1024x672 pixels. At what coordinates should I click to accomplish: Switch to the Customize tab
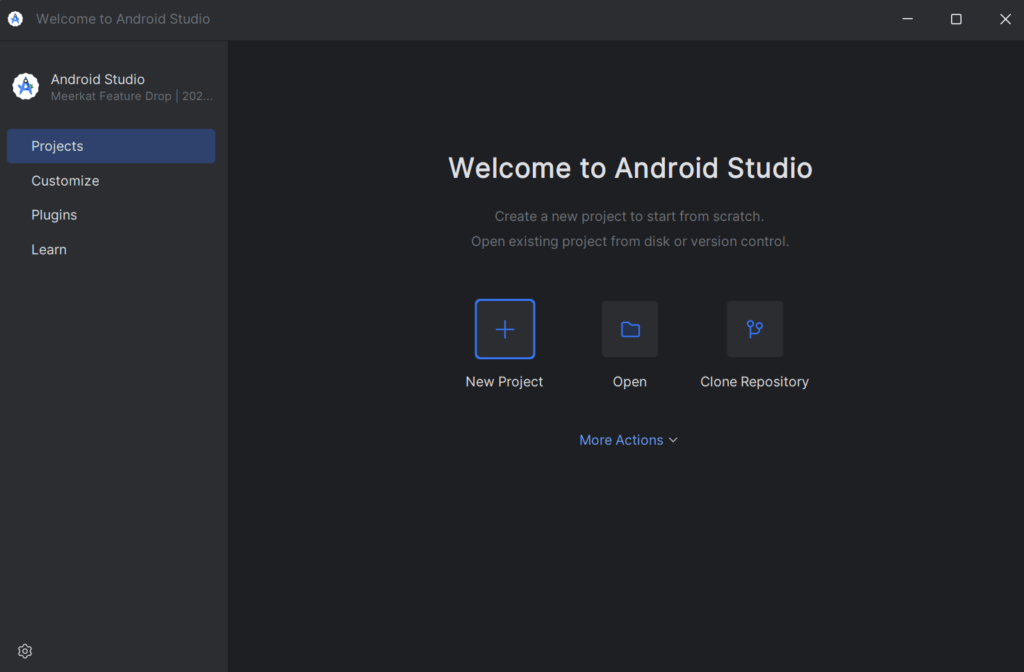pos(65,181)
